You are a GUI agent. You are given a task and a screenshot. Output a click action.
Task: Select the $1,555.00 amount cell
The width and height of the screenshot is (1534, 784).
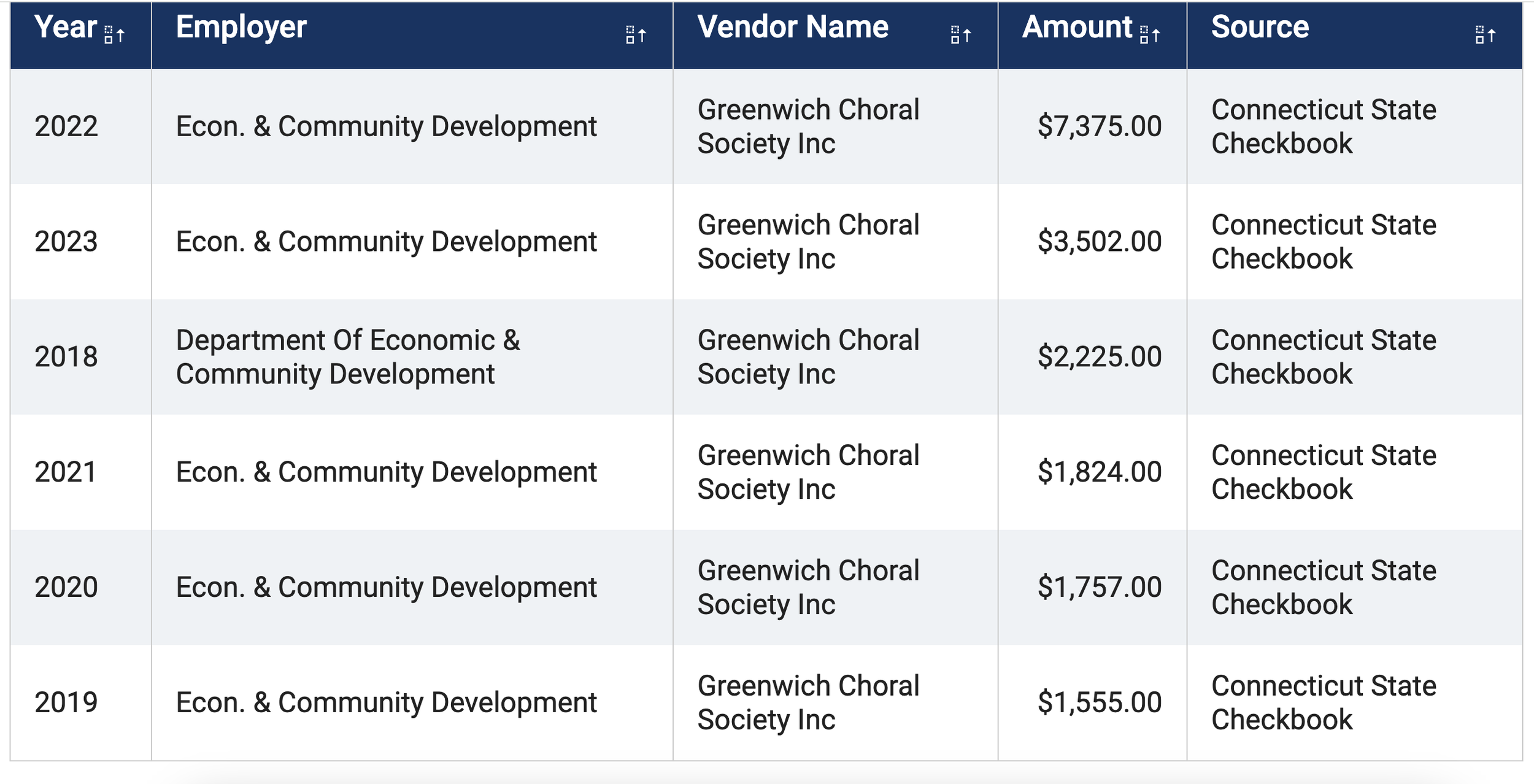[1100, 703]
